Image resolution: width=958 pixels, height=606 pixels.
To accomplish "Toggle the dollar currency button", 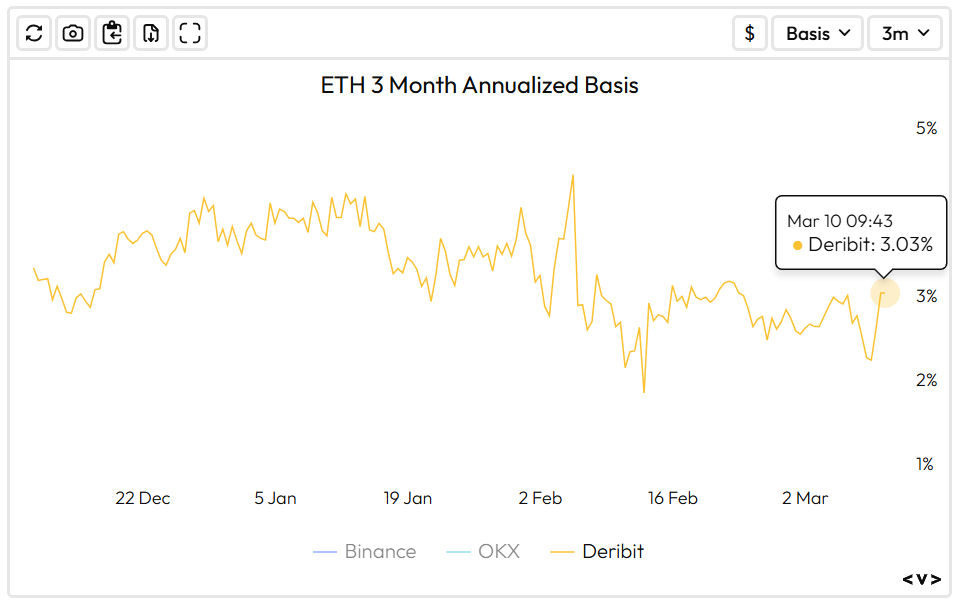I will point(749,33).
